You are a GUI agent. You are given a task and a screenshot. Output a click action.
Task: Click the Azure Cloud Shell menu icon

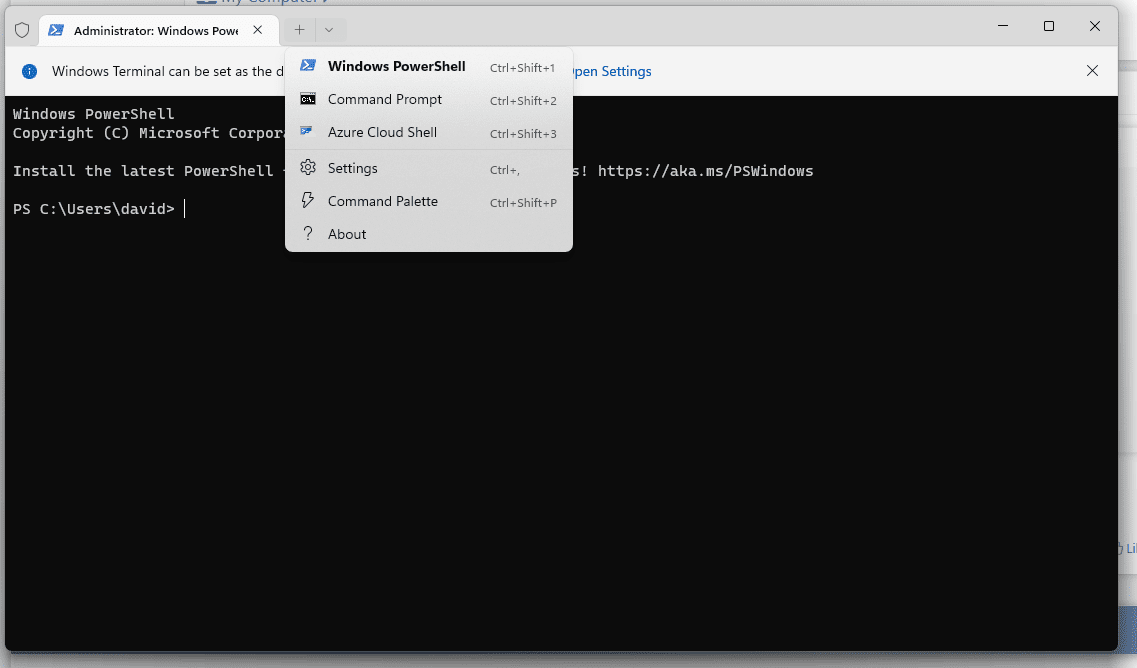(307, 131)
